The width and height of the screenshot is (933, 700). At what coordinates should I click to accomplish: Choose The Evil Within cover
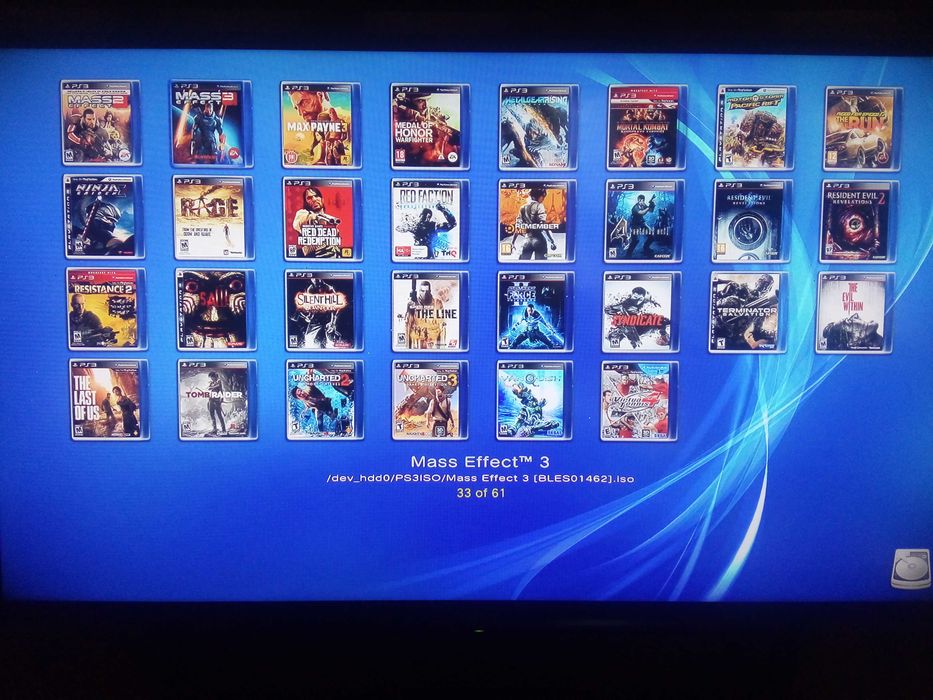[854, 313]
